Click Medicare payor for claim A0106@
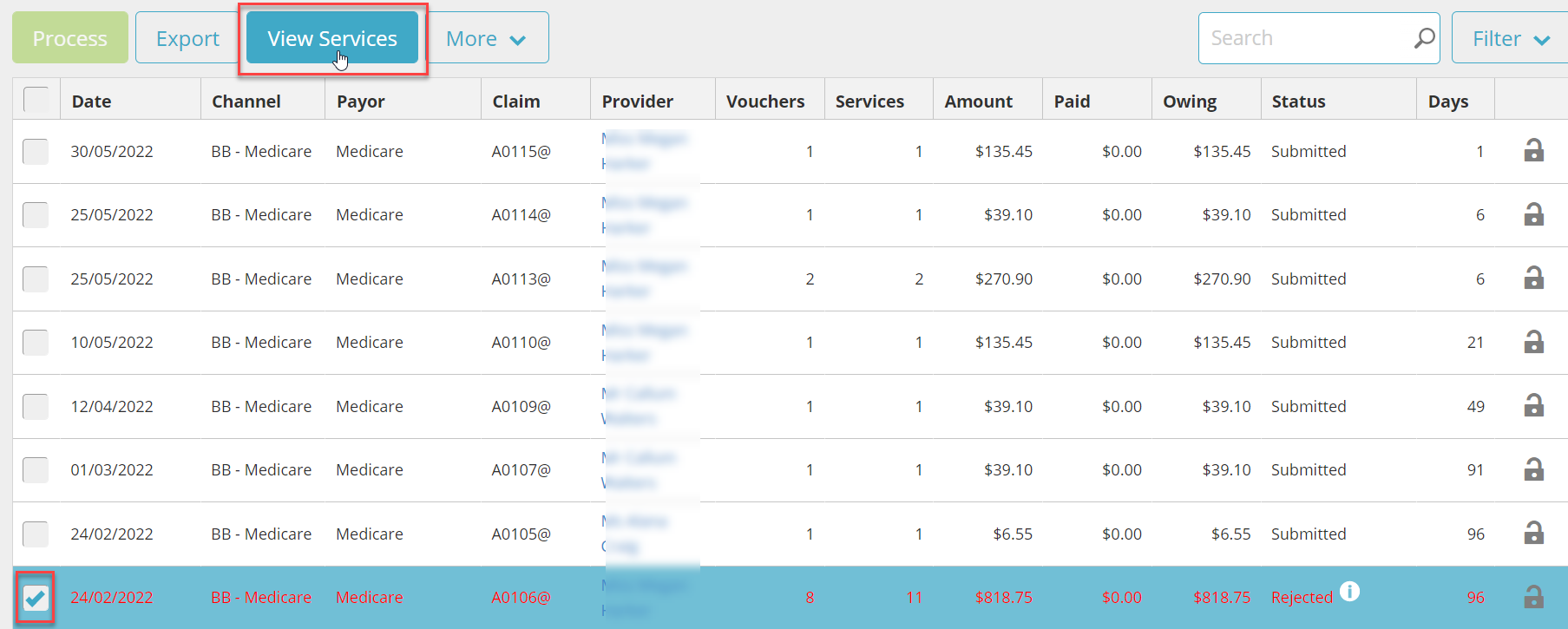Image resolution: width=1568 pixels, height=629 pixels. [370, 597]
